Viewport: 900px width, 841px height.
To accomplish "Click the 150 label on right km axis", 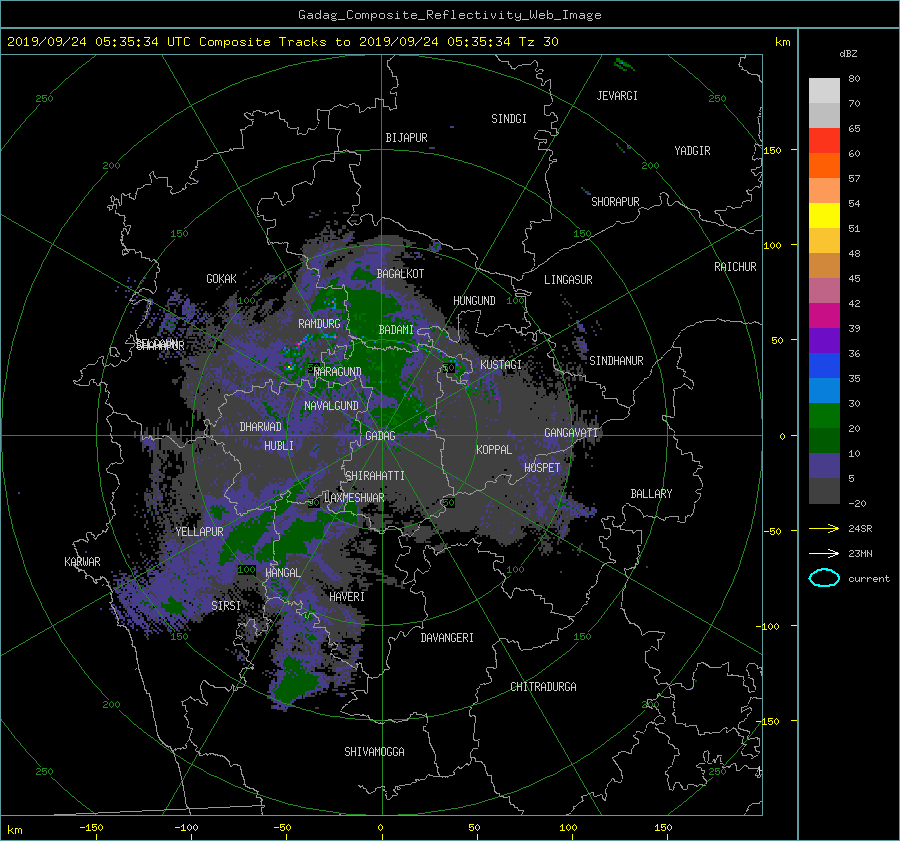I will (773, 150).
